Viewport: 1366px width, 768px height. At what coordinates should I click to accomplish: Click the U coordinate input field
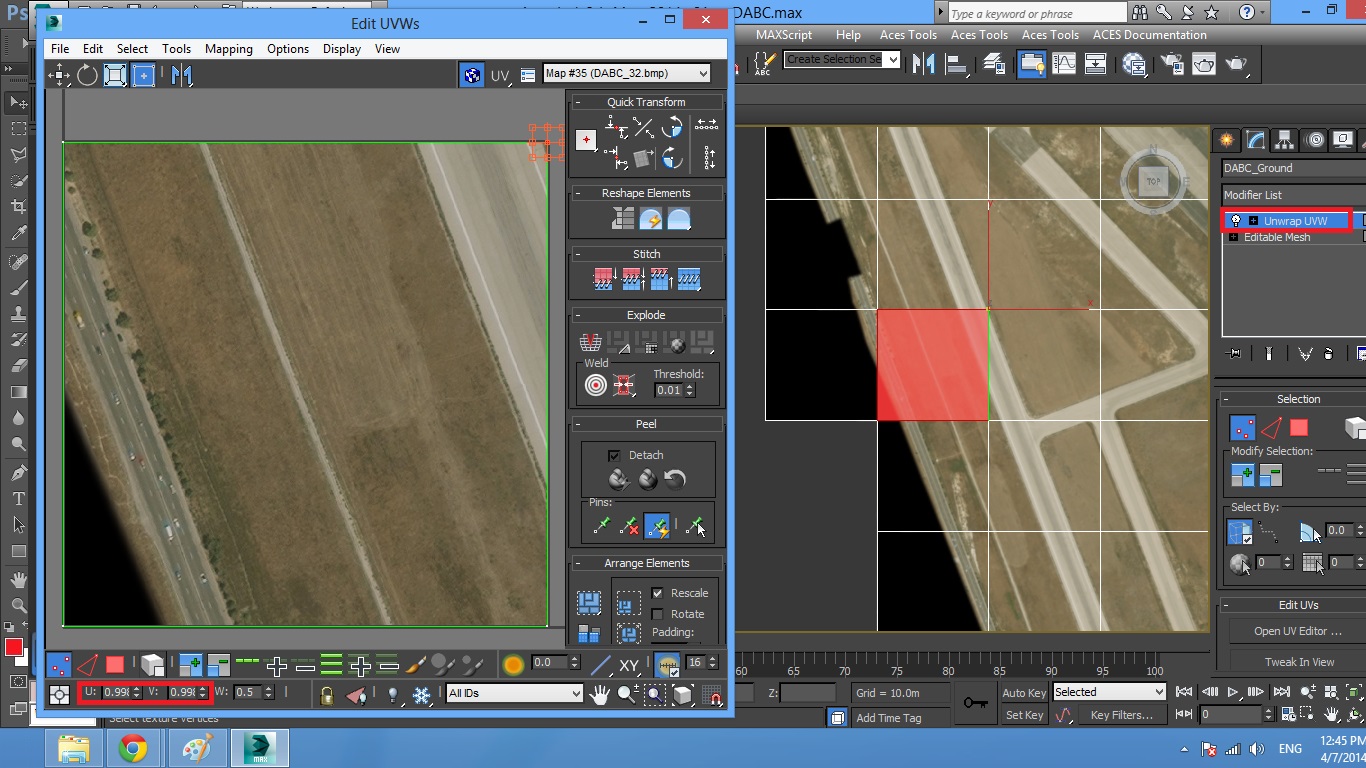(x=116, y=692)
